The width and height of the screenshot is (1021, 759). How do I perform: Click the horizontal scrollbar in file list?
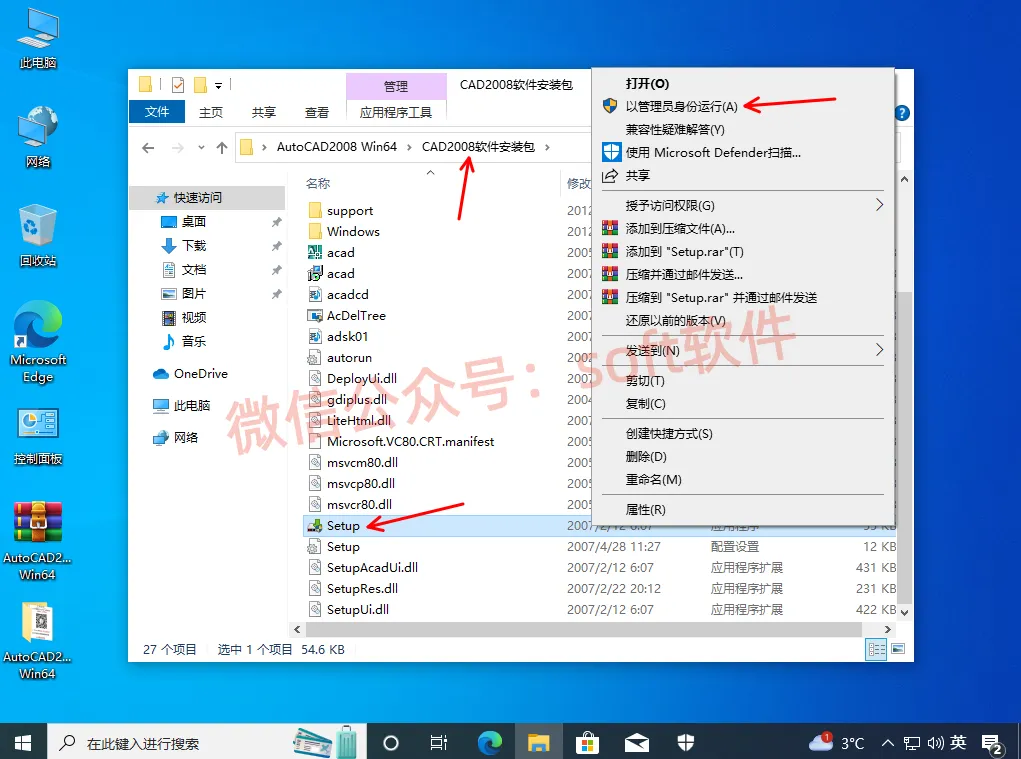[583, 629]
